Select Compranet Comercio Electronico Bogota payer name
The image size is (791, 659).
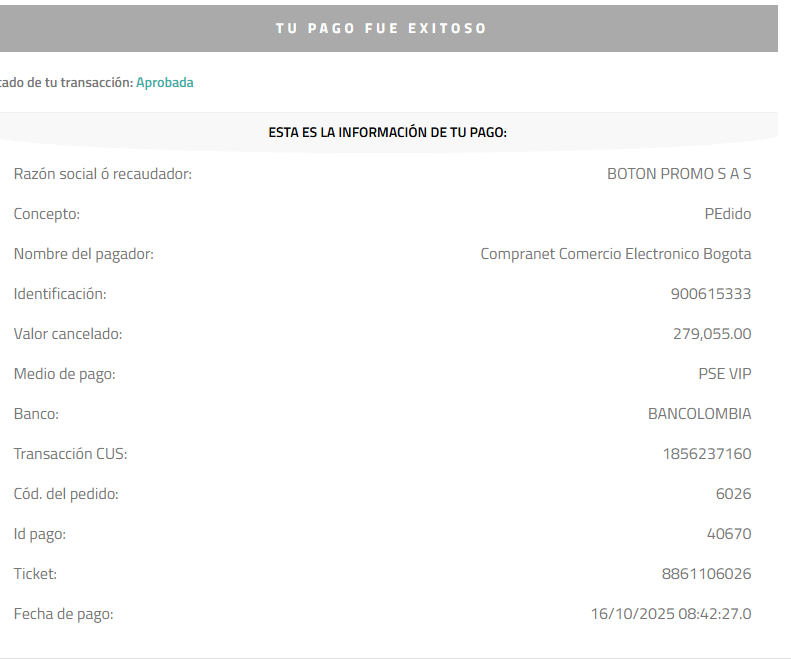point(616,254)
